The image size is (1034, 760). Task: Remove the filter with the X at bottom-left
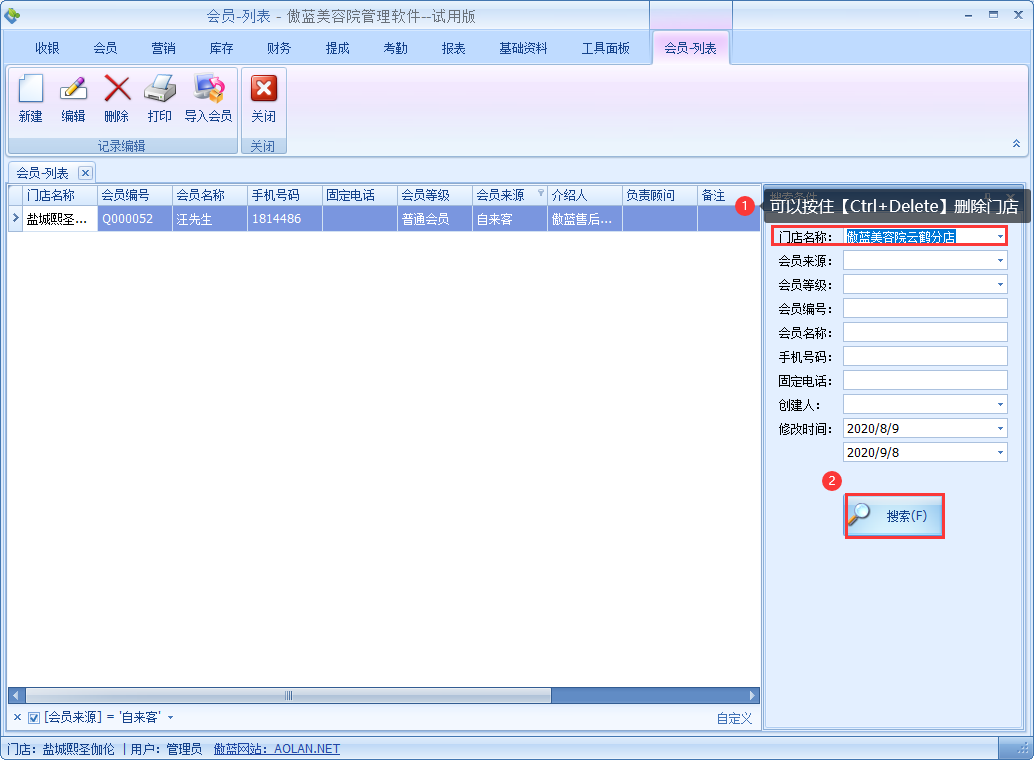[x=17, y=717]
